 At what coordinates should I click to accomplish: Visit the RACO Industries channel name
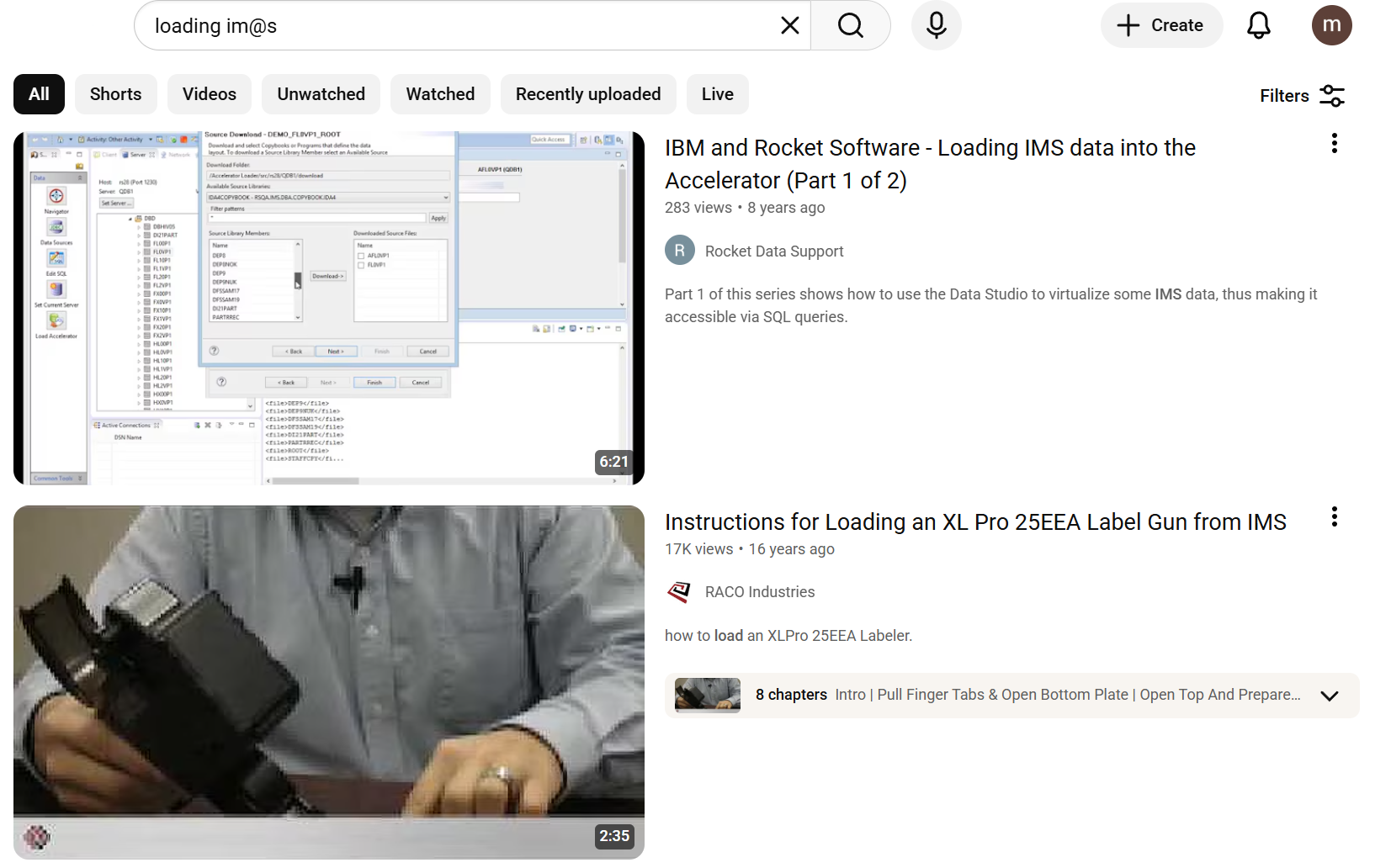tap(760, 592)
